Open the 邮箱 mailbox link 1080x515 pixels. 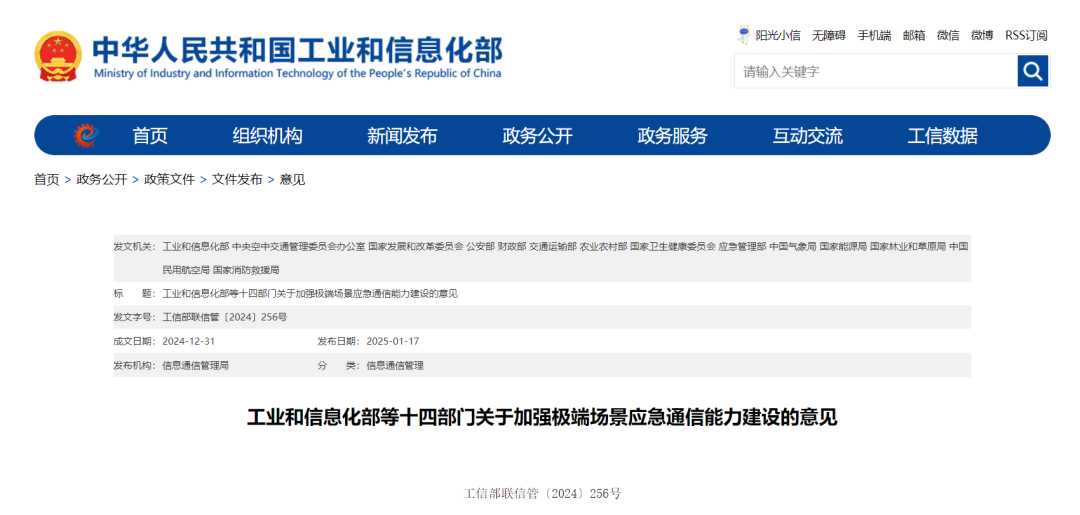click(x=914, y=36)
